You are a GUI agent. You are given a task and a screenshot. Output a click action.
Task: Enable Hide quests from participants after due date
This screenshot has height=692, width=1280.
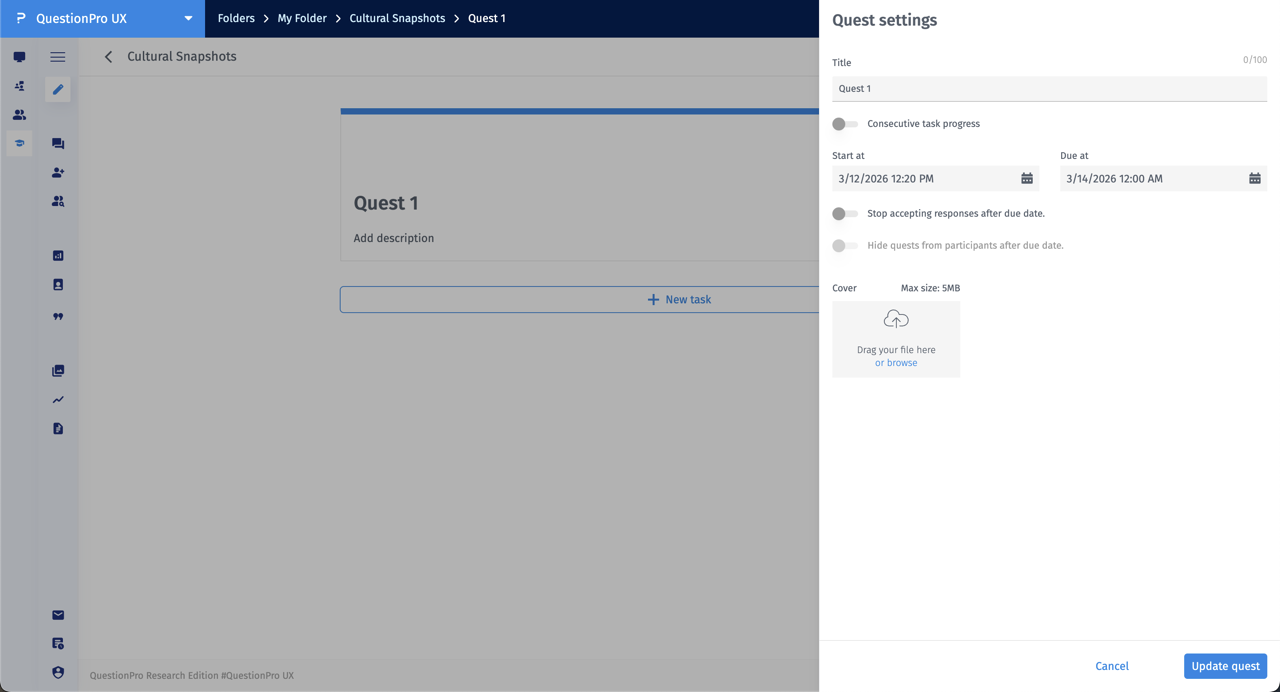coord(844,245)
